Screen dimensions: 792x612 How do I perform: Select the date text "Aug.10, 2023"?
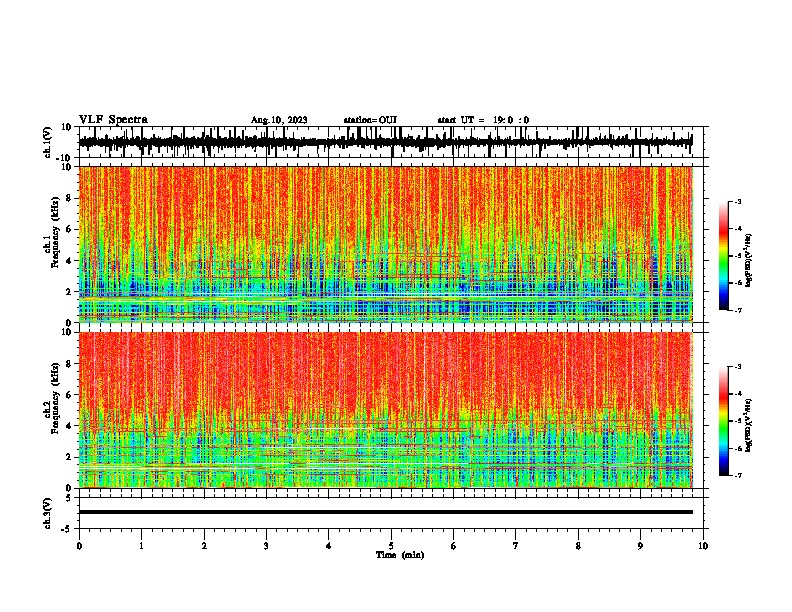279,120
